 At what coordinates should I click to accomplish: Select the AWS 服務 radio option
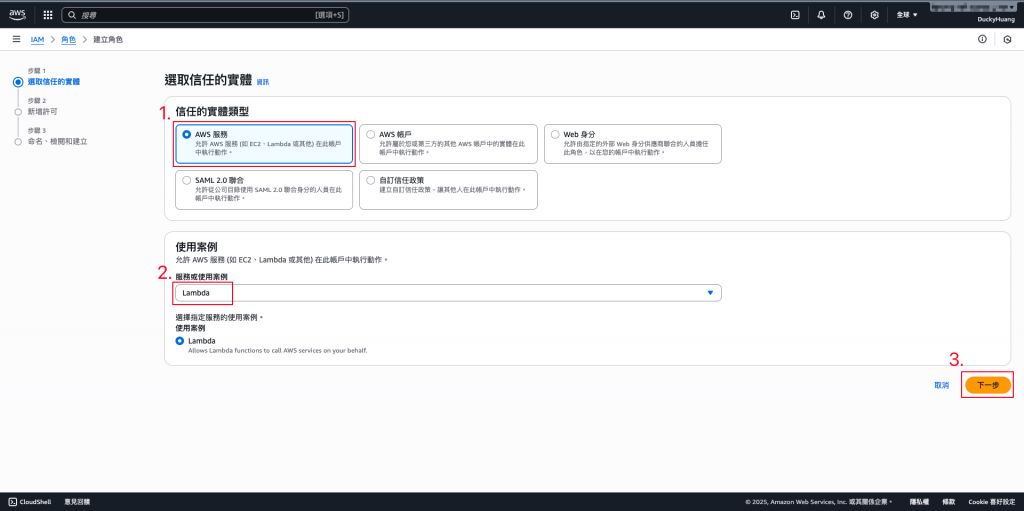point(187,134)
